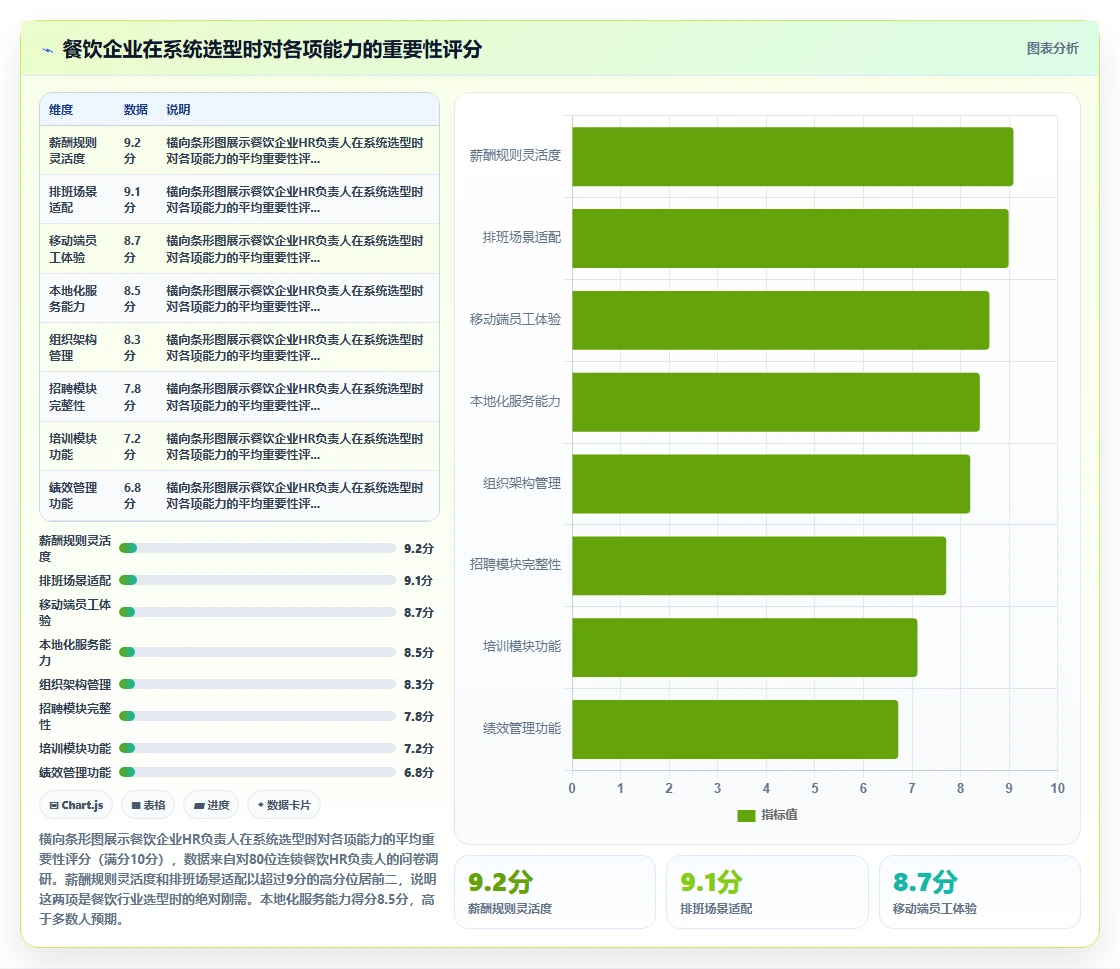Click the 9.2分 progress value label
Image resolution: width=1120 pixels, height=969 pixels.
pyautogui.click(x=419, y=548)
